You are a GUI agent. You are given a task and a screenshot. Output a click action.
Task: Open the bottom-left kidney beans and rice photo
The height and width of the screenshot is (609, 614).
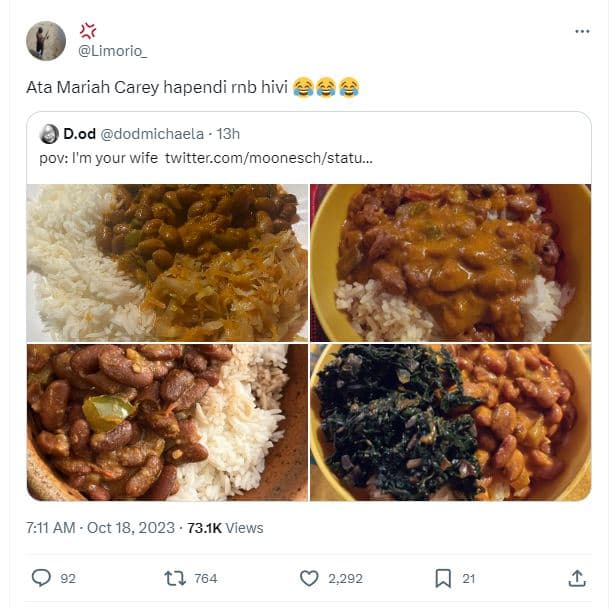point(168,422)
